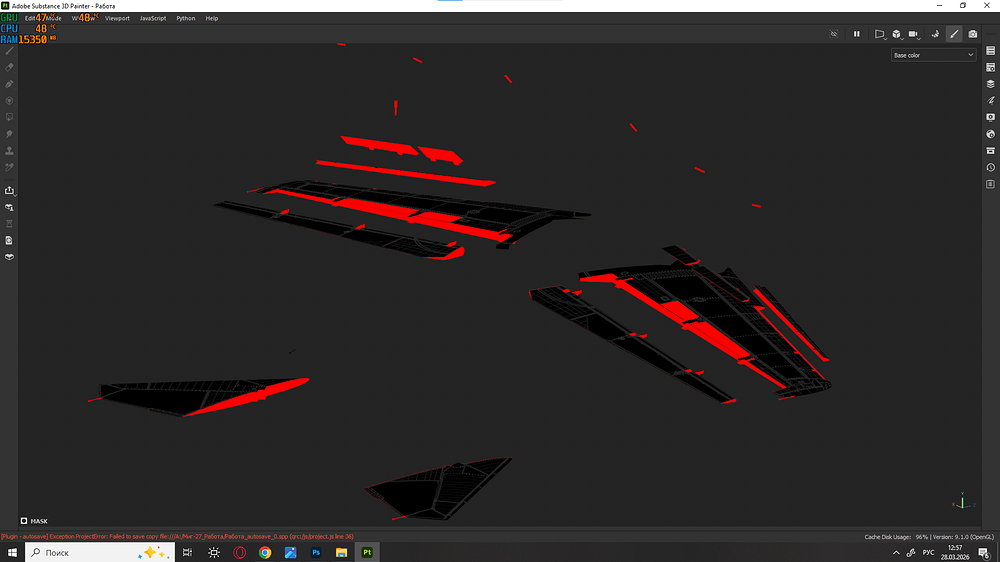Open the Shader settings sphere icon
Viewport: 1000px width, 562px height.
pos(990,134)
